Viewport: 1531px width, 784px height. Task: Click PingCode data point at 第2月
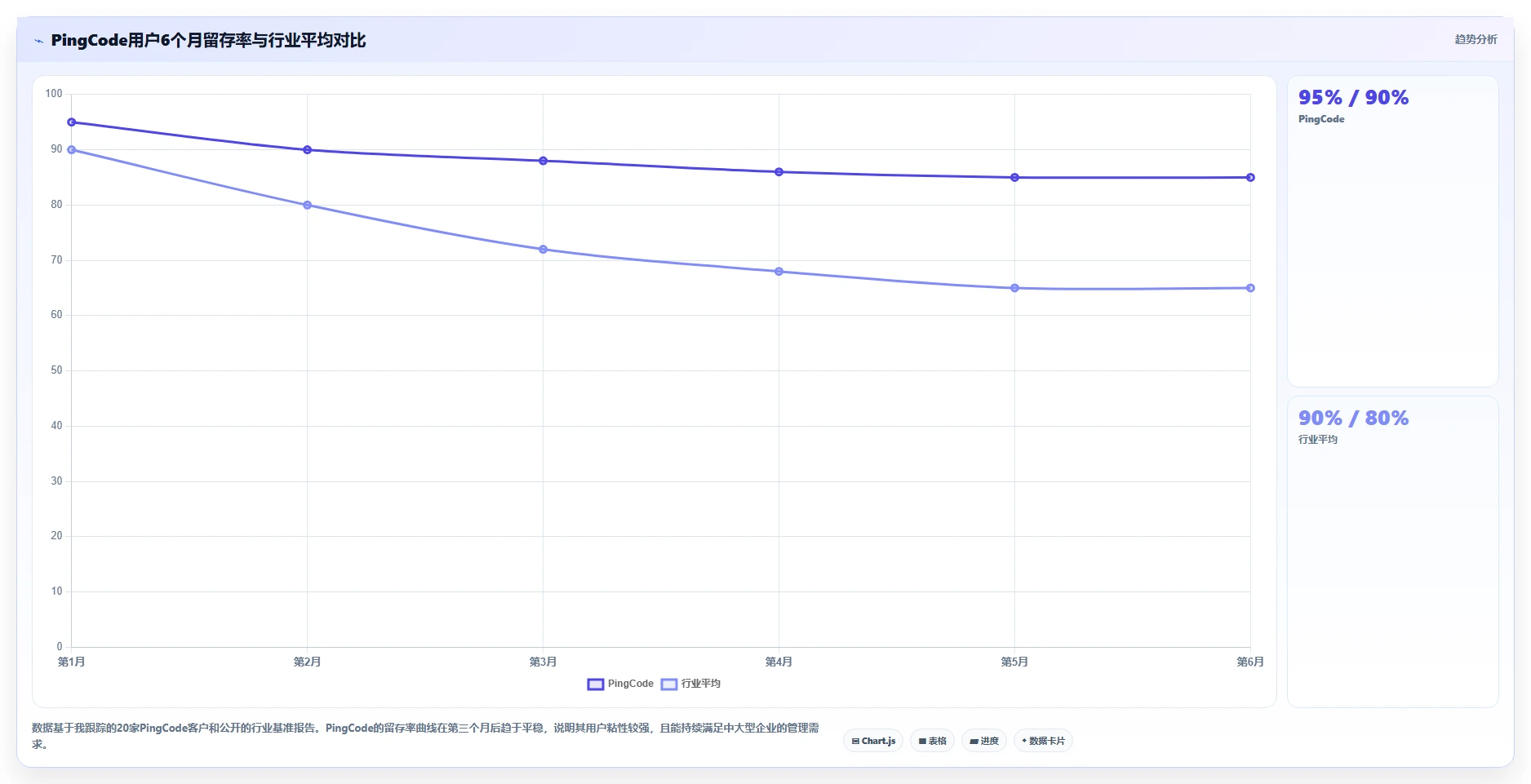[x=308, y=150]
